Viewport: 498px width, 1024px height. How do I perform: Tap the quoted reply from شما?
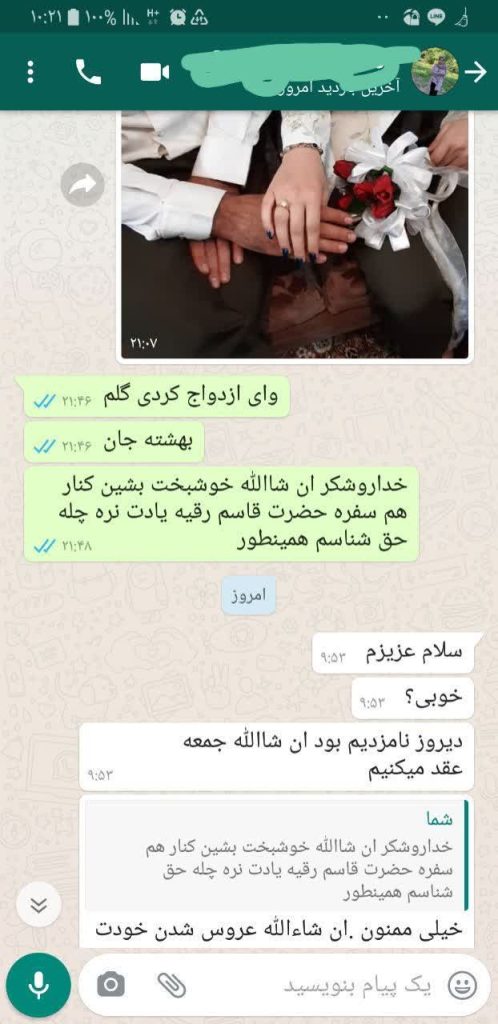pyautogui.click(x=277, y=856)
